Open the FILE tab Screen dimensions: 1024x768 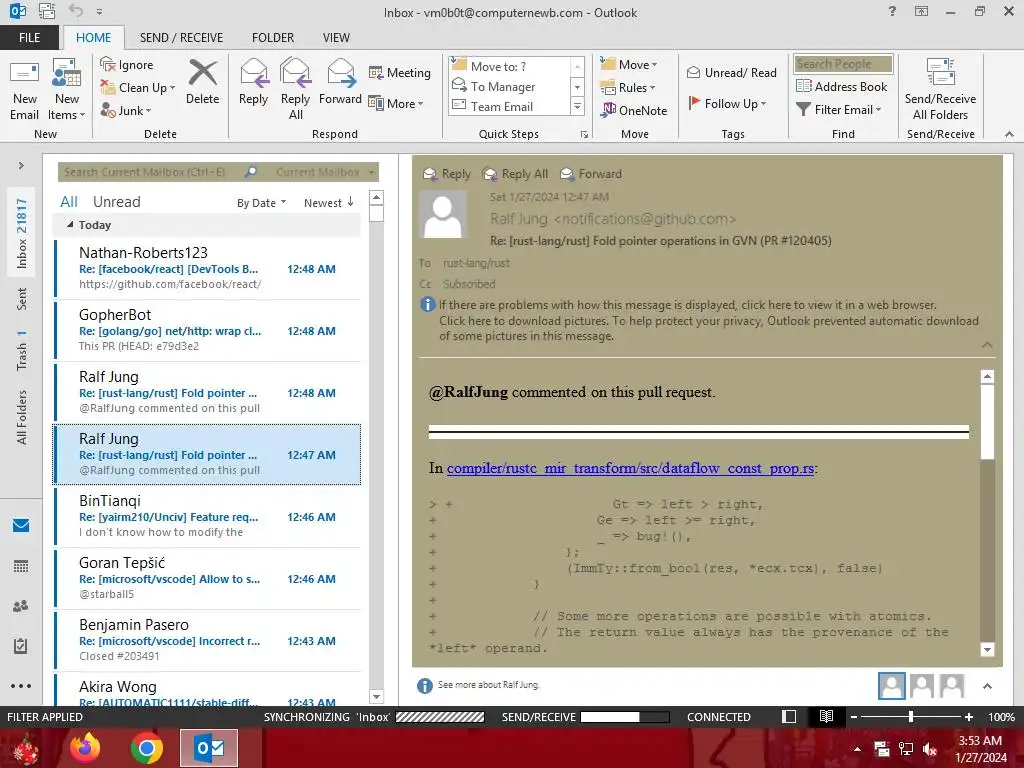[x=29, y=37]
